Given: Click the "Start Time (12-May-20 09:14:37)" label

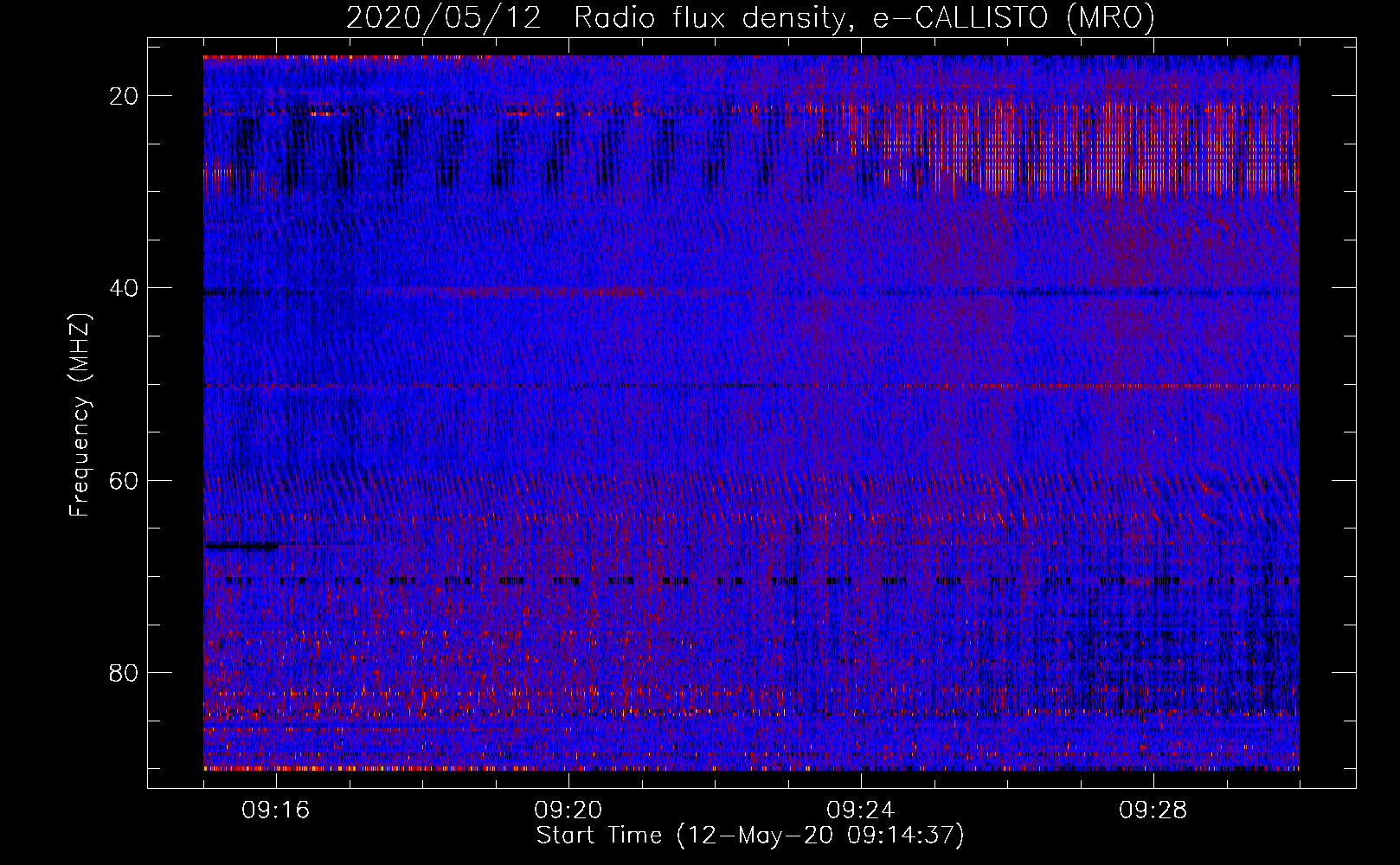Looking at the screenshot, I should tap(750, 835).
